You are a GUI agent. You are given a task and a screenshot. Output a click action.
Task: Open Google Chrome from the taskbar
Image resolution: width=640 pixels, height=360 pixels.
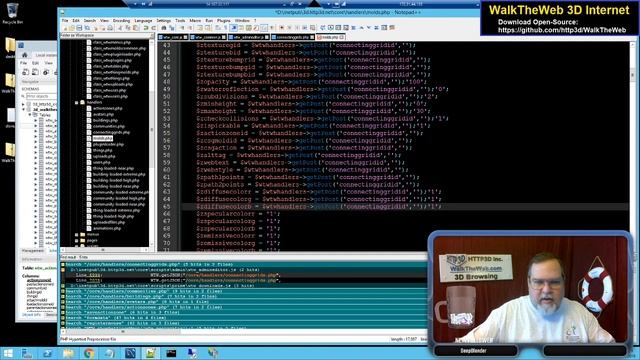pyautogui.click(x=89, y=353)
